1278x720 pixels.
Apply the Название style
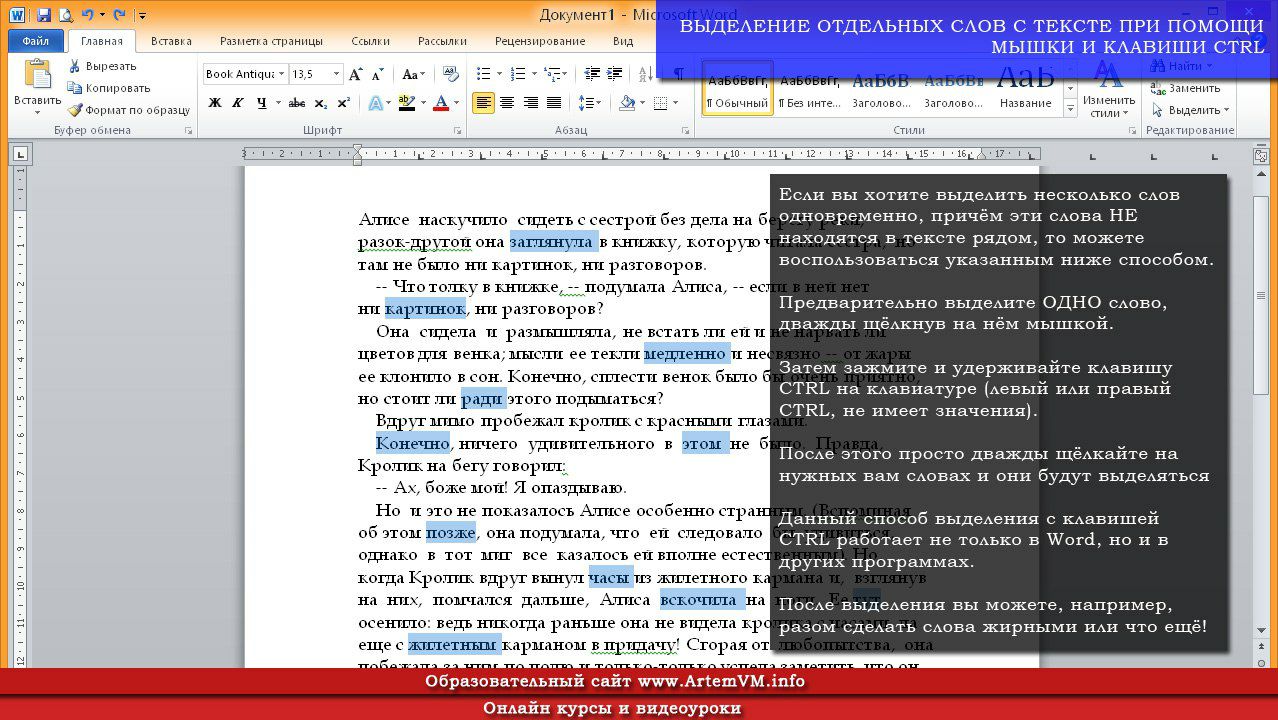click(1026, 89)
